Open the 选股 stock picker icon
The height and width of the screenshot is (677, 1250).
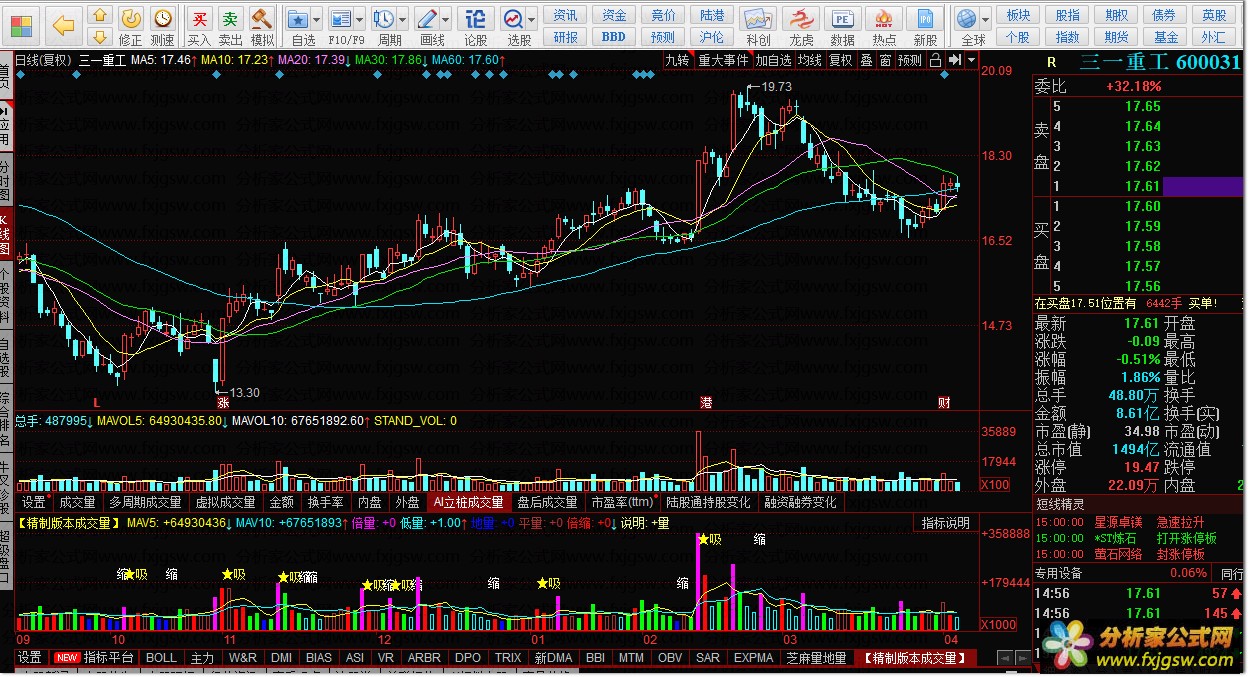pos(513,18)
